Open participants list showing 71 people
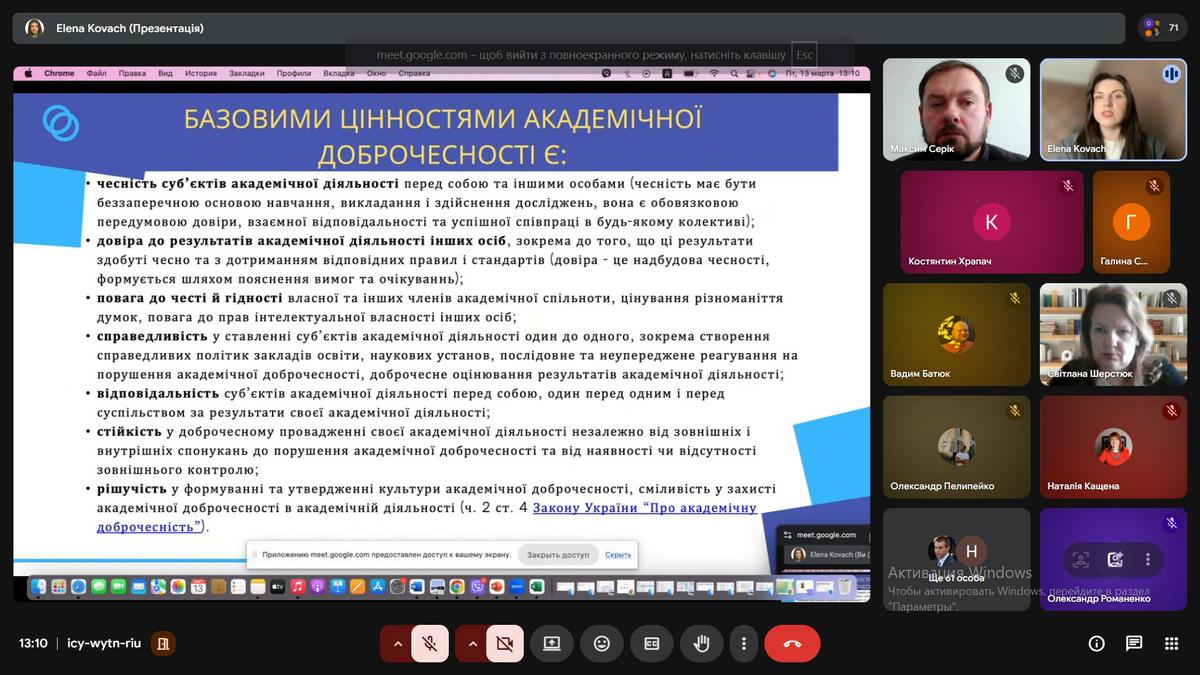 1162,28
